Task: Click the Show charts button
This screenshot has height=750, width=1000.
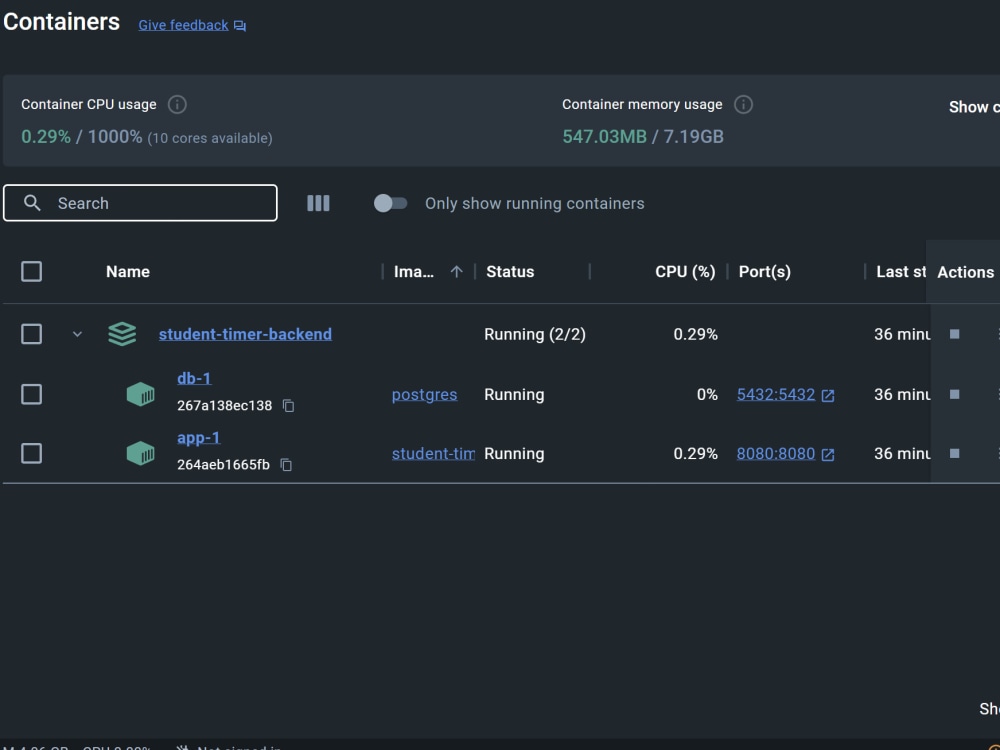Action: [x=974, y=107]
